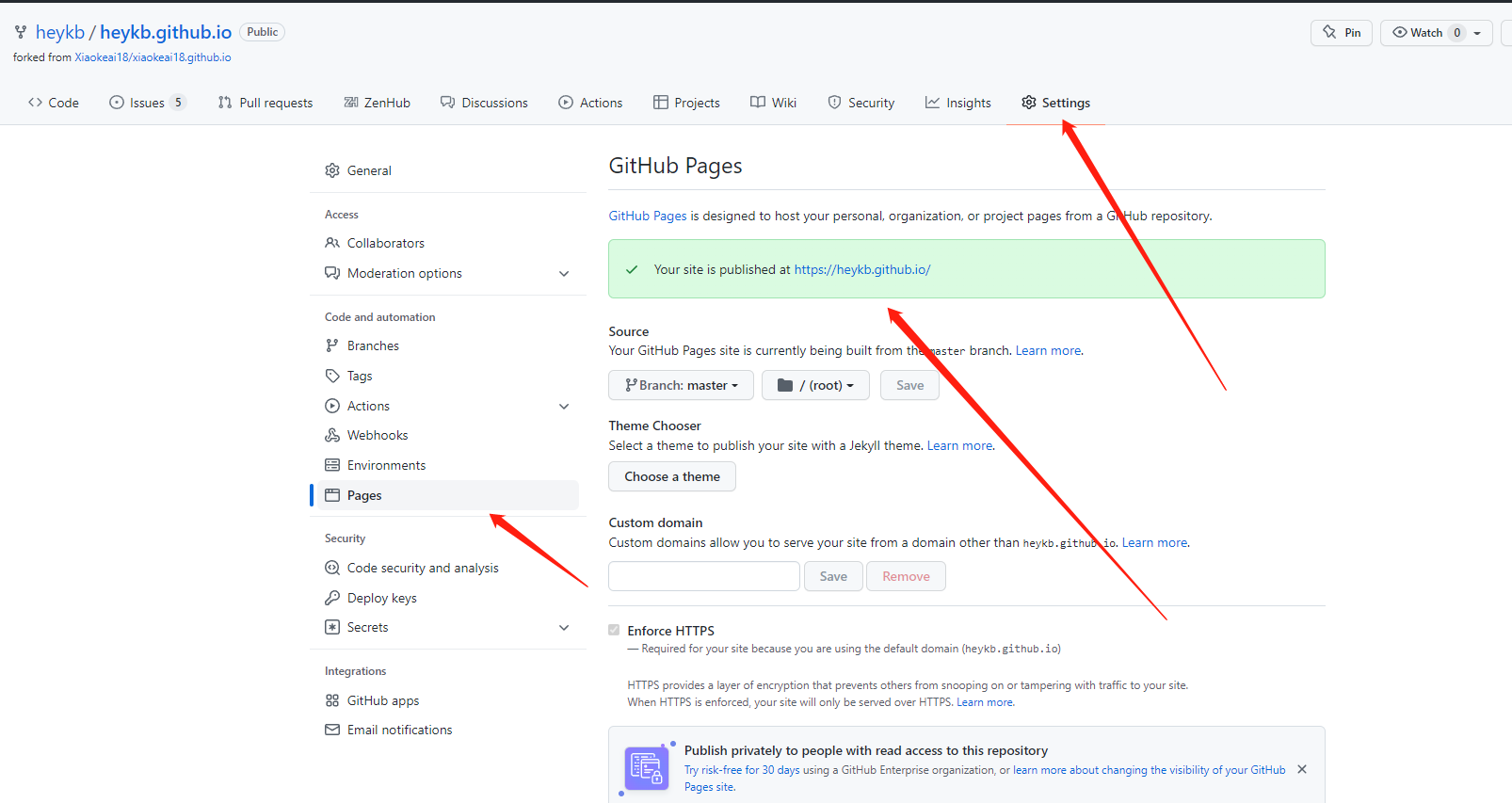
Task: Click the Remove custom domain button
Action: point(906,576)
